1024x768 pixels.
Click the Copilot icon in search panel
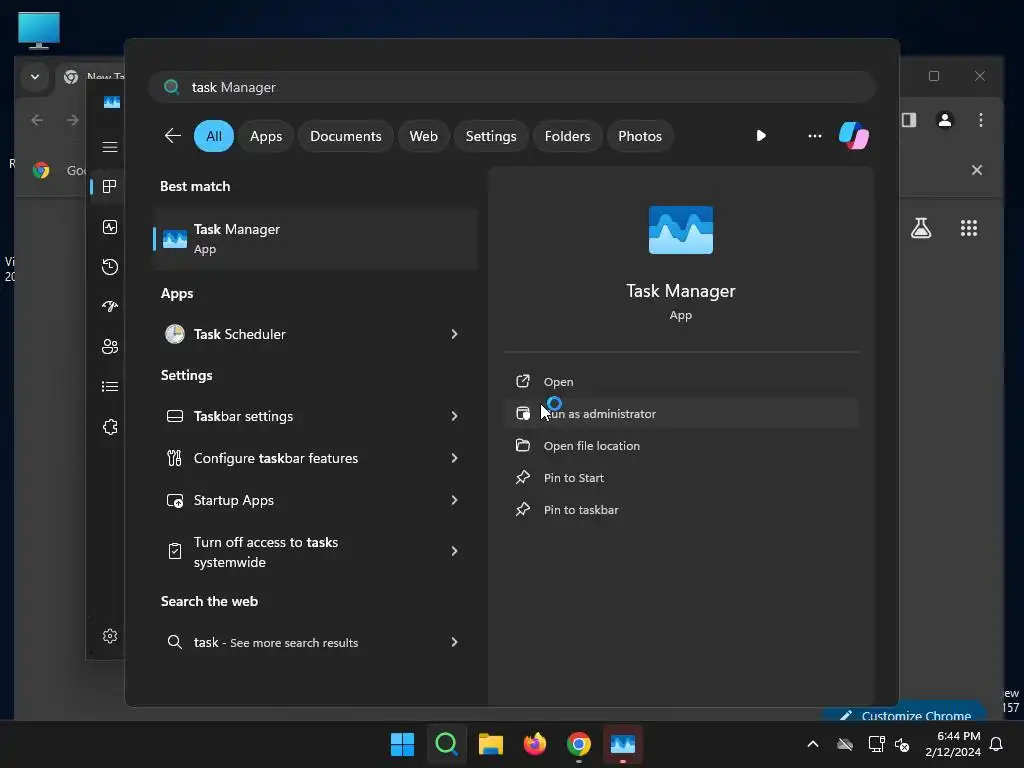(x=854, y=136)
